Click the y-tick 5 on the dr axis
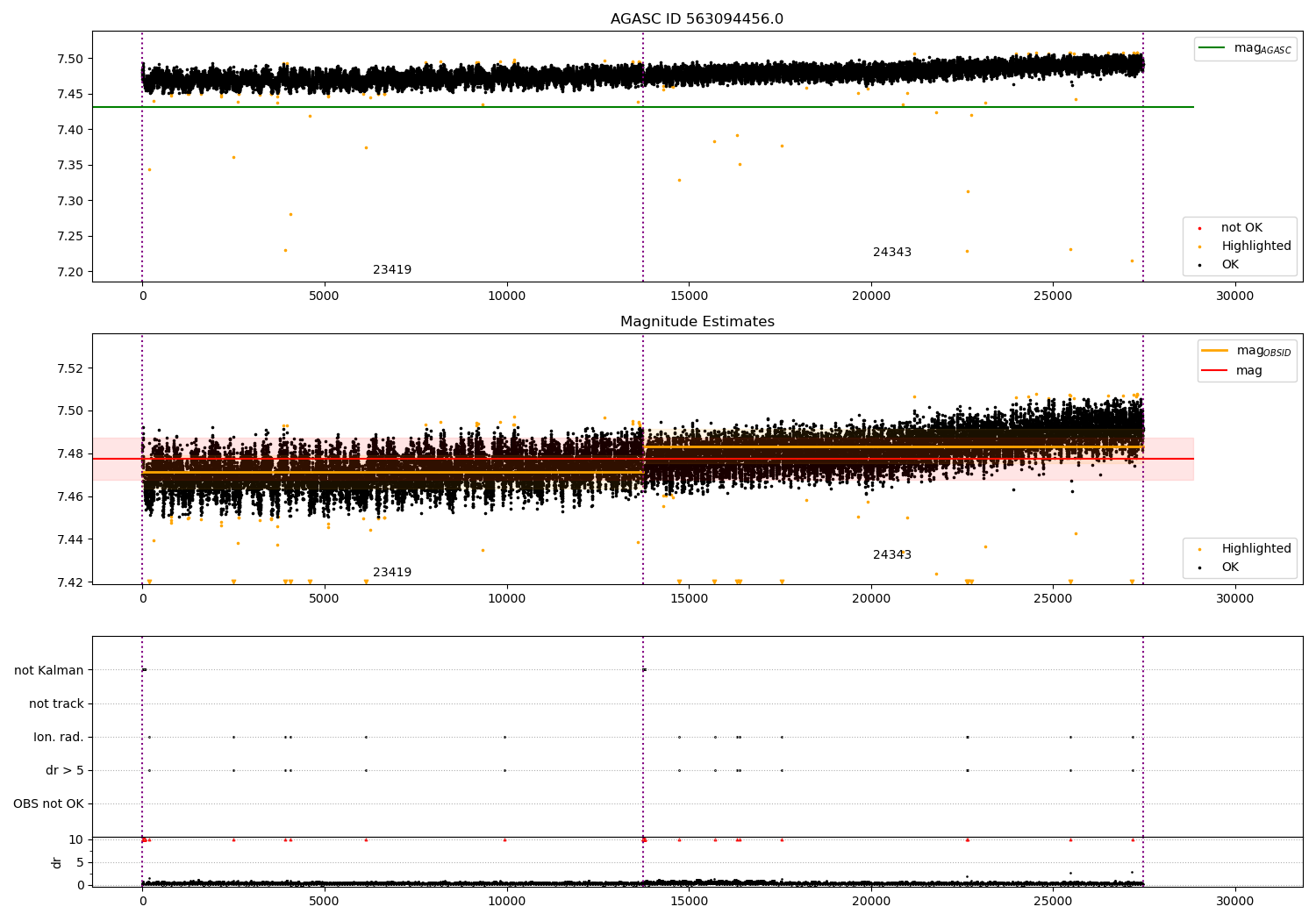 tap(80, 863)
